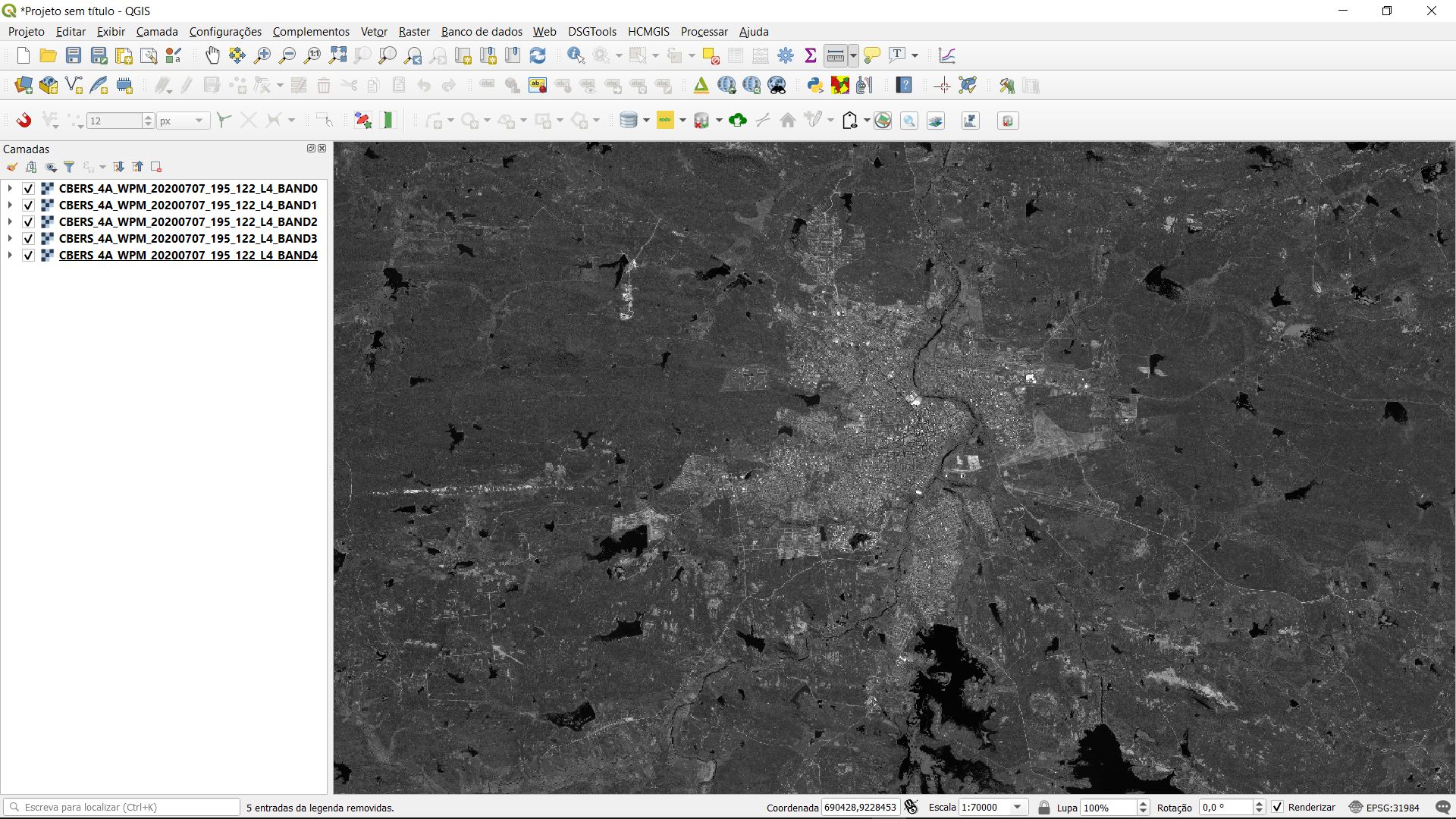Click the Refresh map icon

coord(538,55)
